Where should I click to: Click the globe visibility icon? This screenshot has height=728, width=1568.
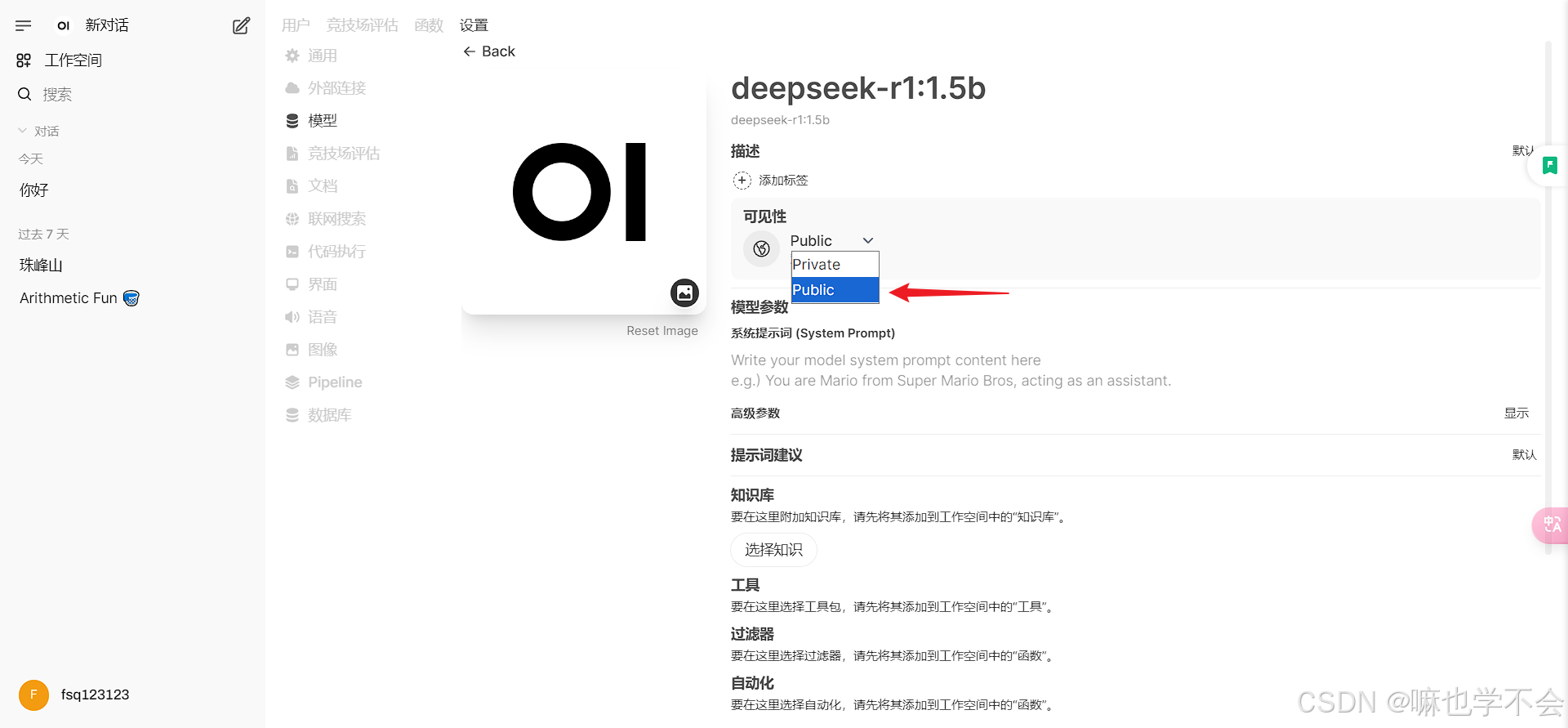pos(761,248)
